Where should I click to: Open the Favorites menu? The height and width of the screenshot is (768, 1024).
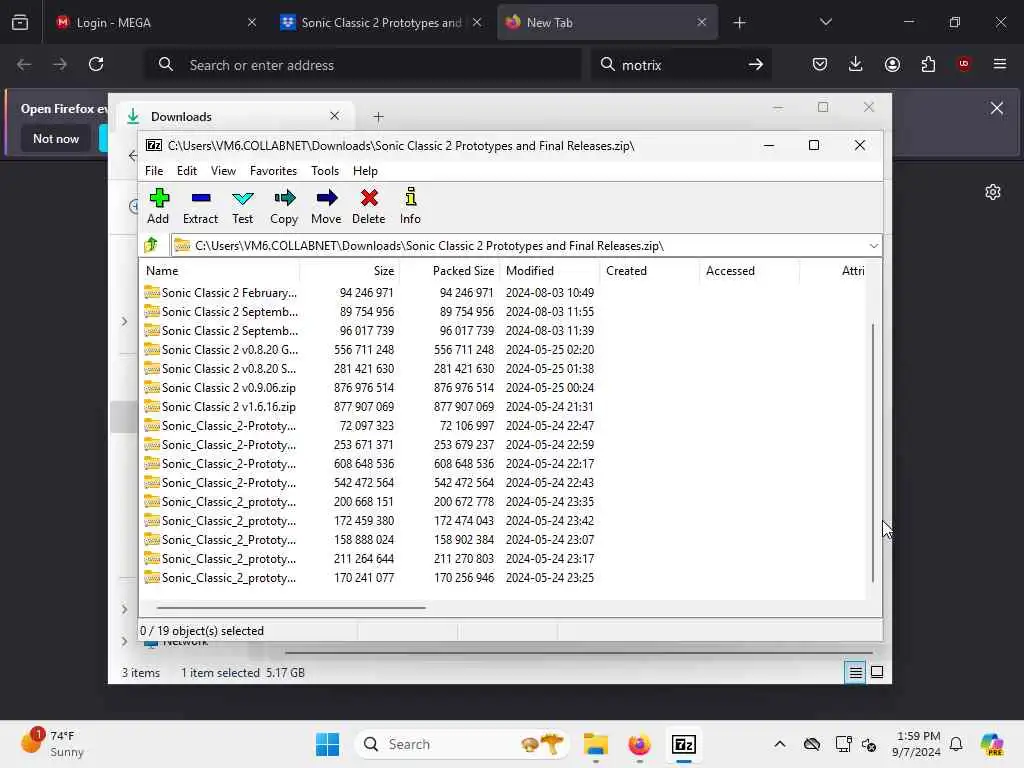pos(273,170)
